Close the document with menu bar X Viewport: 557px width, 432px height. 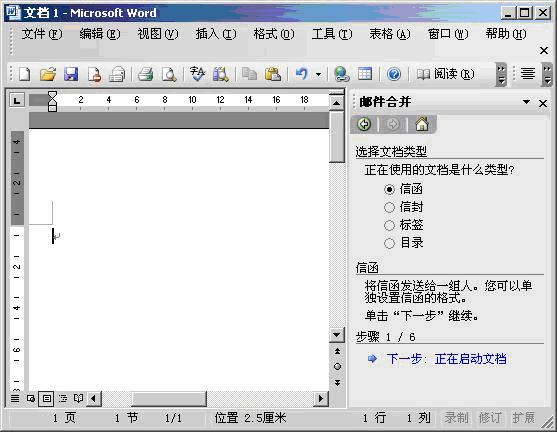tap(544, 51)
